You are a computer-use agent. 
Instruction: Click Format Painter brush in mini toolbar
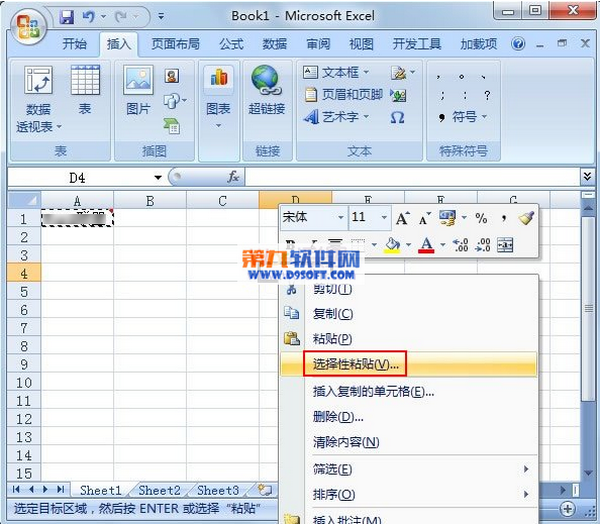click(526, 218)
